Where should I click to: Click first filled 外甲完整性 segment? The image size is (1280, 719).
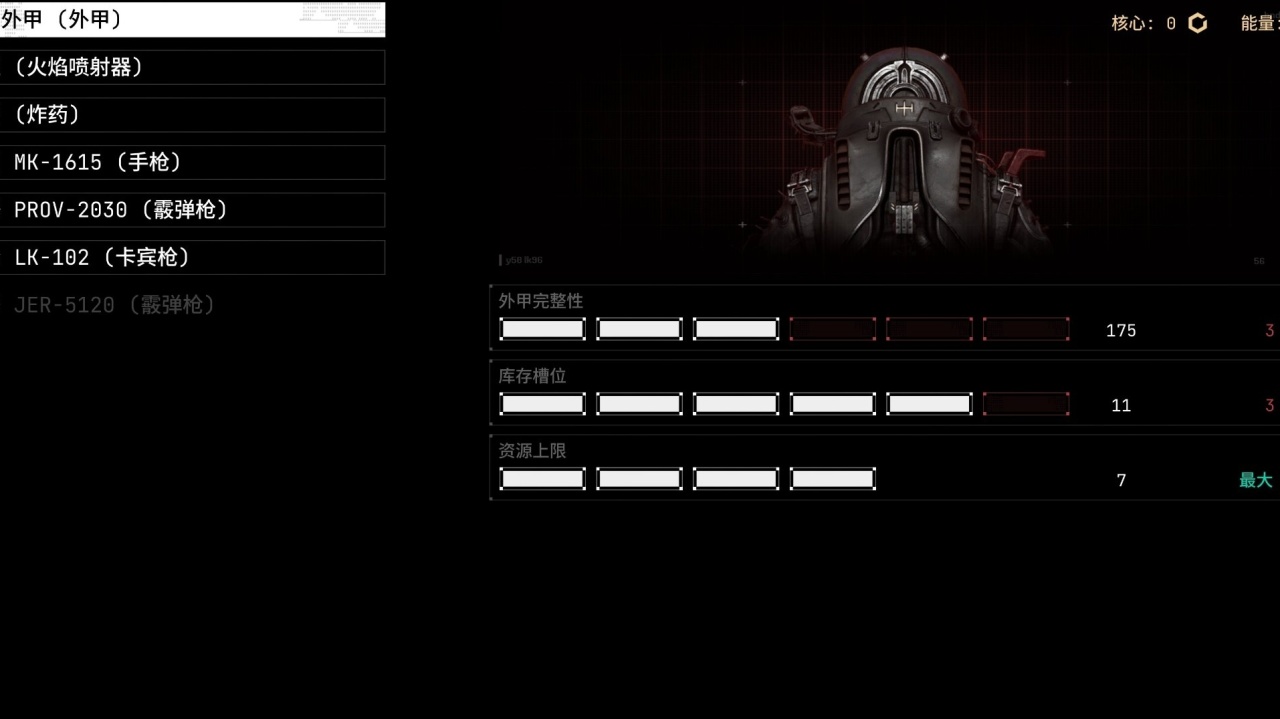[x=542, y=329]
